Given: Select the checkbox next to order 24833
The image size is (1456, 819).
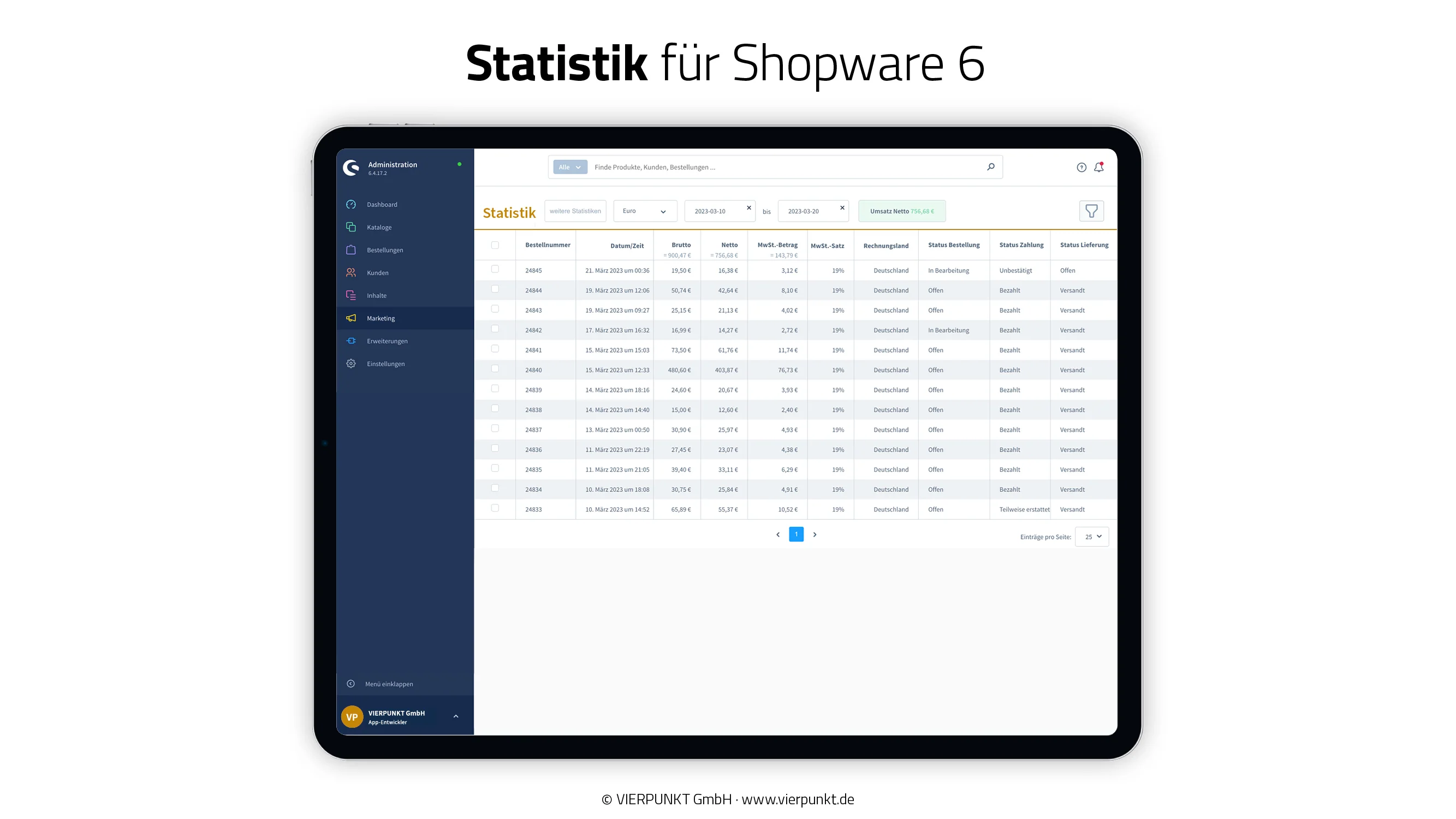Looking at the screenshot, I should [x=496, y=508].
